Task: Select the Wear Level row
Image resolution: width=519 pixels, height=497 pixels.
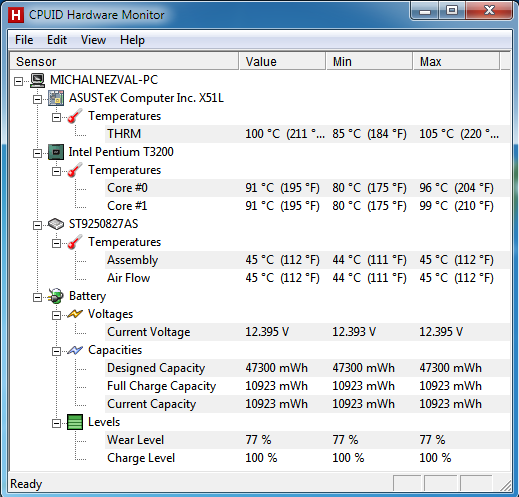Action: pos(307,440)
